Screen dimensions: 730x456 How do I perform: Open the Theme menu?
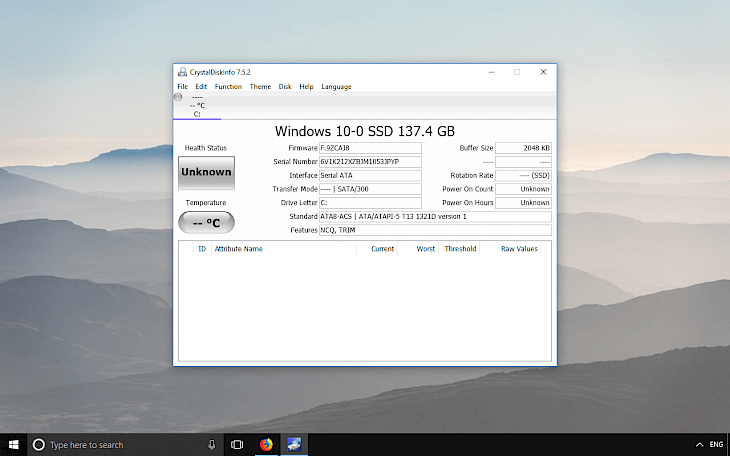point(260,87)
